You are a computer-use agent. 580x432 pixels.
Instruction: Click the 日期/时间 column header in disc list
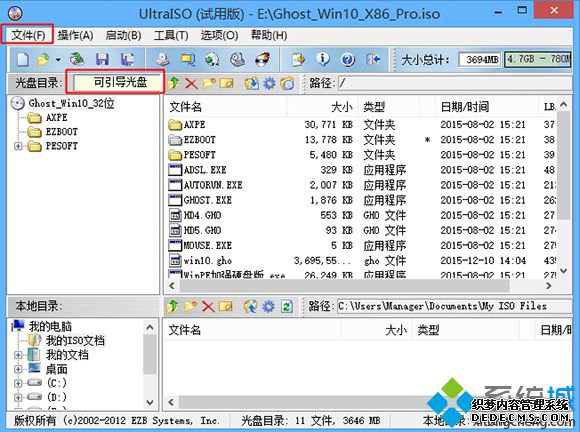[486, 107]
